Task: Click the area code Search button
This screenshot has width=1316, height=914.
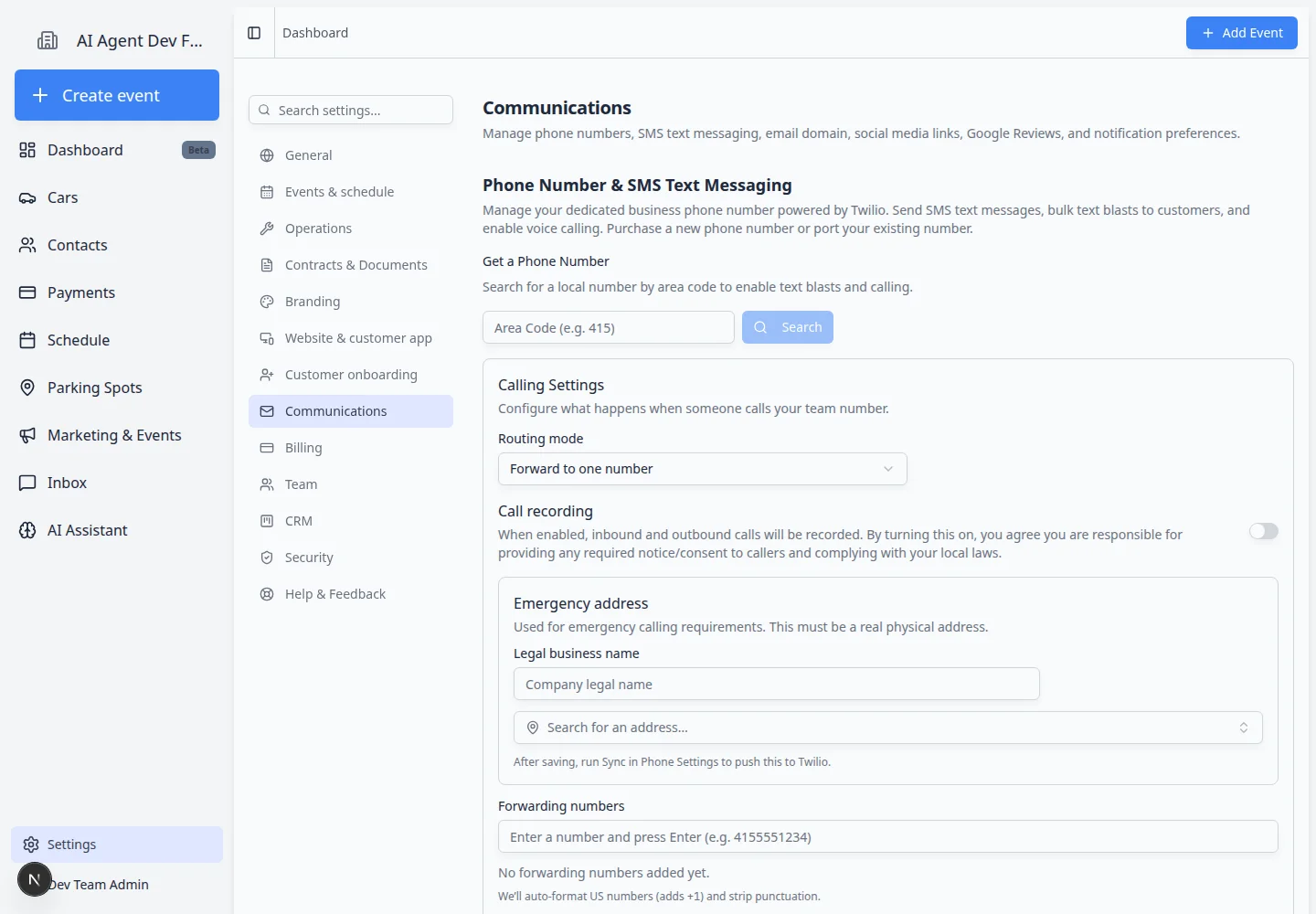Action: tap(787, 327)
